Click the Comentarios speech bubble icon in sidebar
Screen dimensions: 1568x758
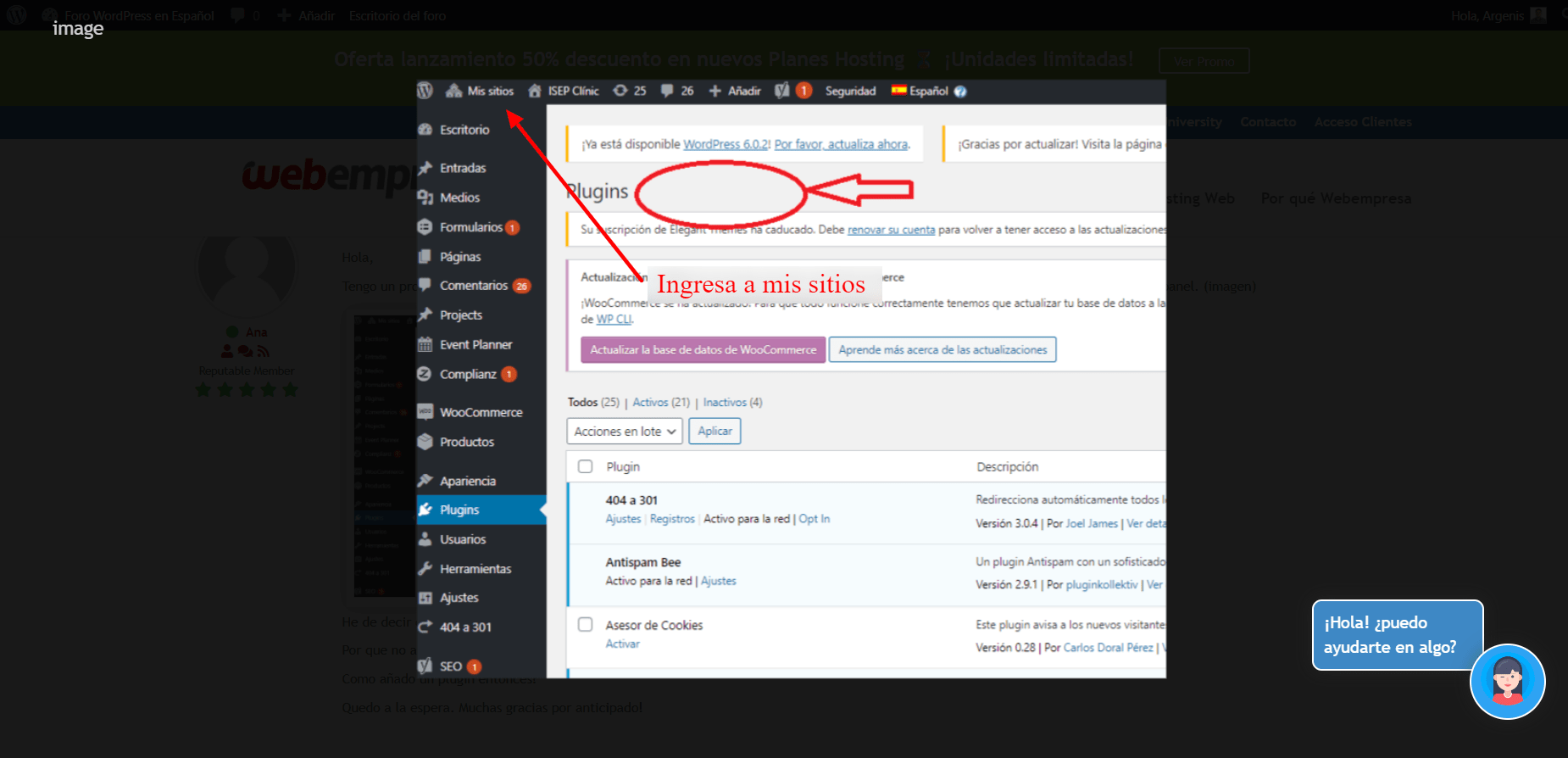click(425, 285)
